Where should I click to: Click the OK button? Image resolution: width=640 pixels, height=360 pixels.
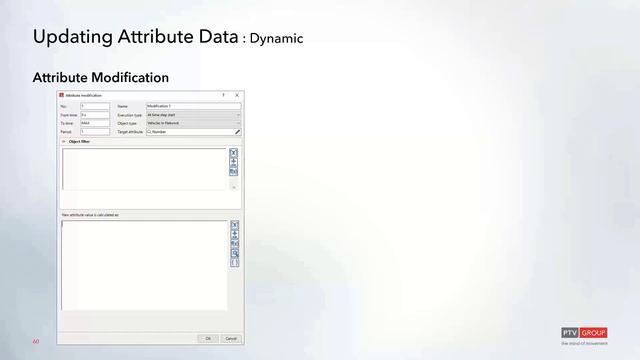pos(208,338)
